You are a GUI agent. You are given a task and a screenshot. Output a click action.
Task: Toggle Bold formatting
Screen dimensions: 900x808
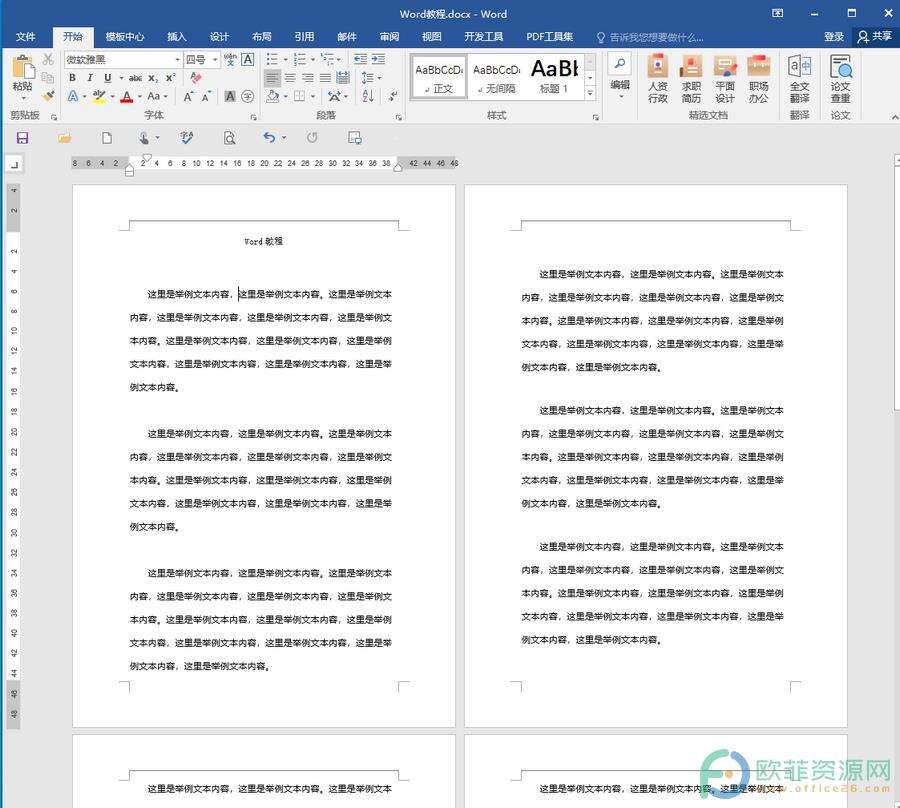(x=72, y=77)
